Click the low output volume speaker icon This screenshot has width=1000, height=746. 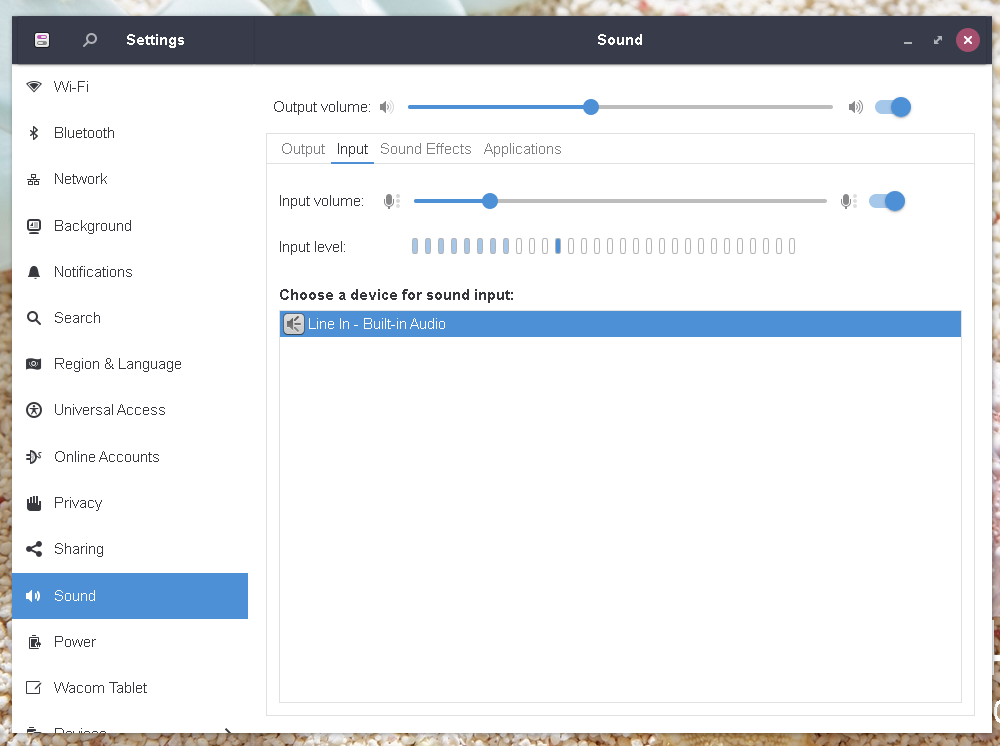click(x=387, y=107)
